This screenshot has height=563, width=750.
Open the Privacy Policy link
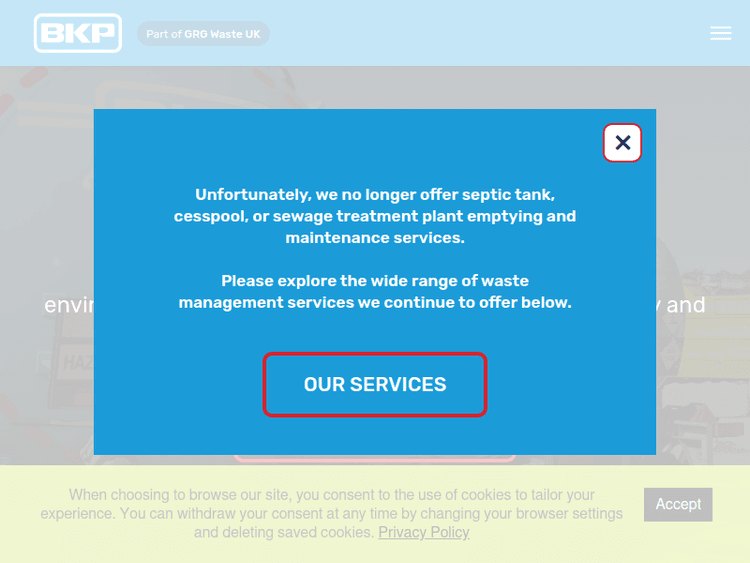[x=424, y=532]
